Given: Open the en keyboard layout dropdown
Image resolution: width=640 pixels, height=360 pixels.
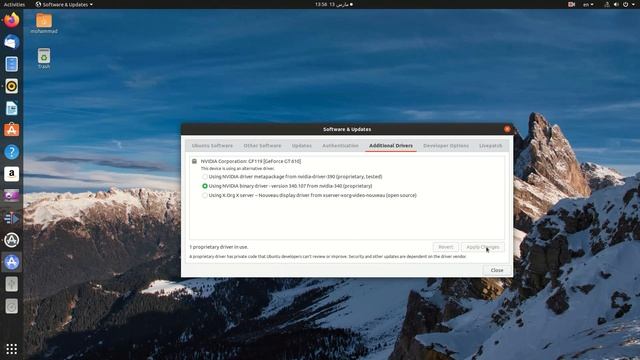Looking at the screenshot, I should pyautogui.click(x=588, y=4).
